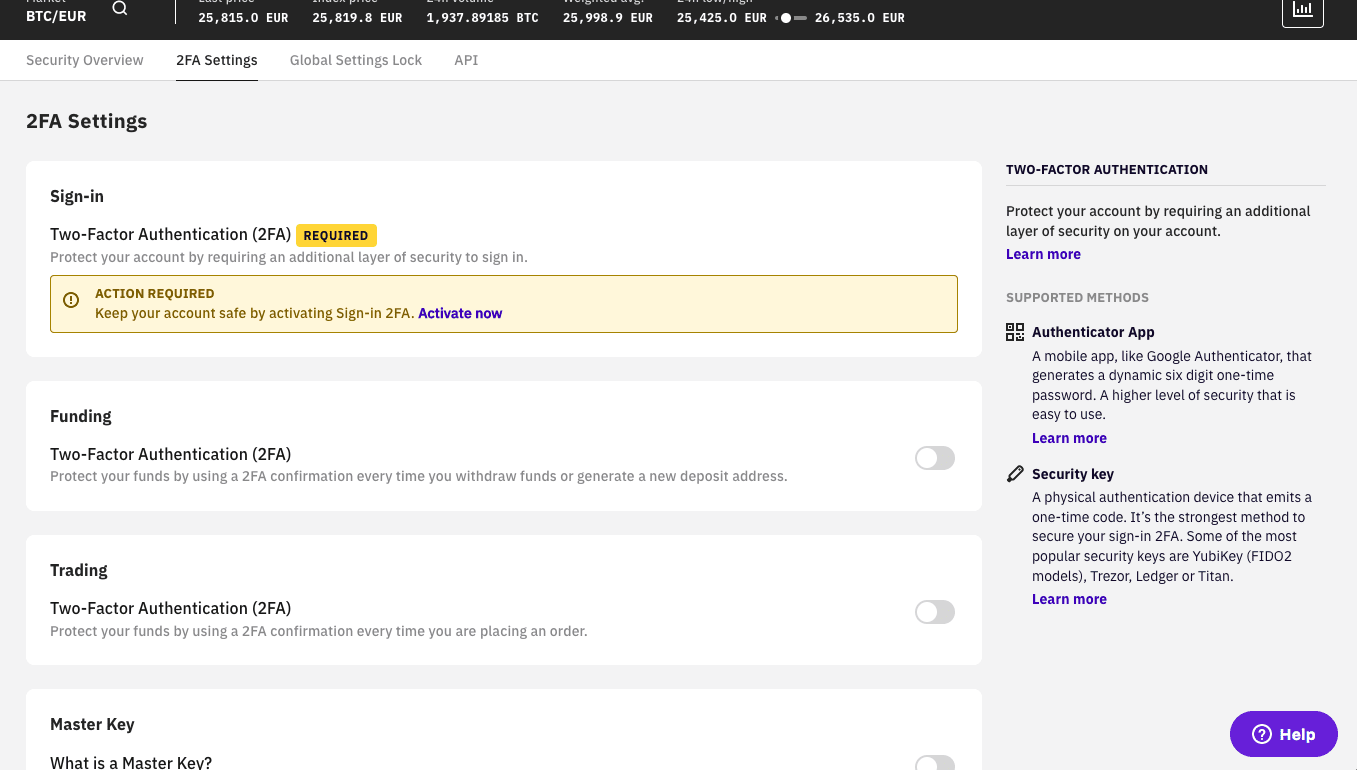Image resolution: width=1357 pixels, height=770 pixels.
Task: Enable Funding two-factor authentication toggle
Action: point(935,458)
